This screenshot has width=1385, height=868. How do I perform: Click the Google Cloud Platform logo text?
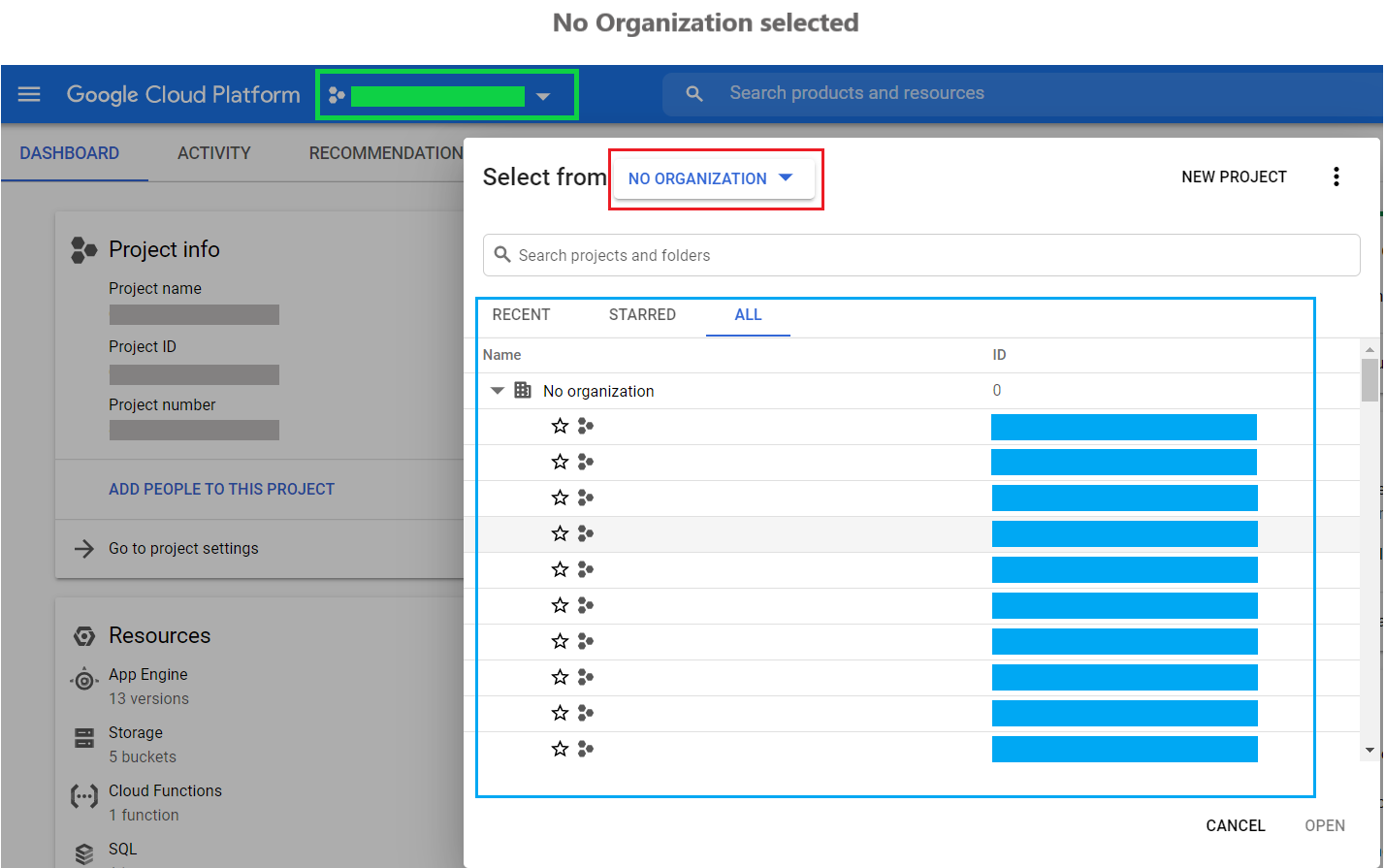pos(183,94)
